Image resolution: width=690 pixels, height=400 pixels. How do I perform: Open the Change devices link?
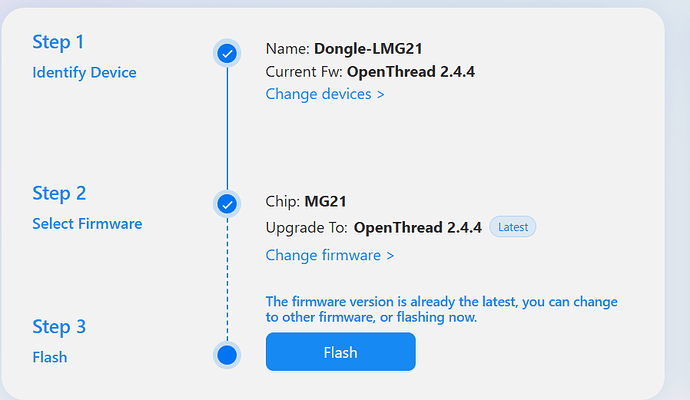point(325,94)
